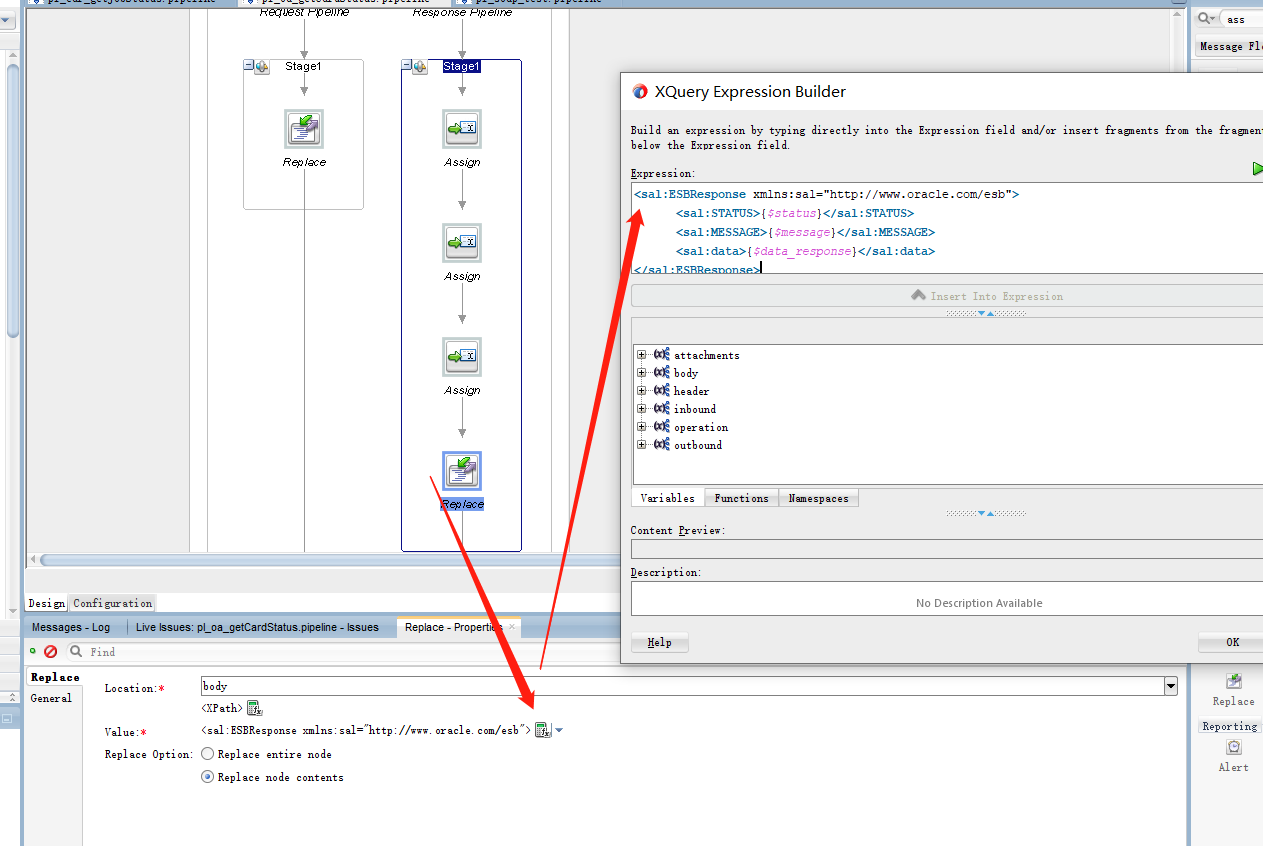
Task: Click the green run icon in Expression Builder
Action: (x=1257, y=169)
